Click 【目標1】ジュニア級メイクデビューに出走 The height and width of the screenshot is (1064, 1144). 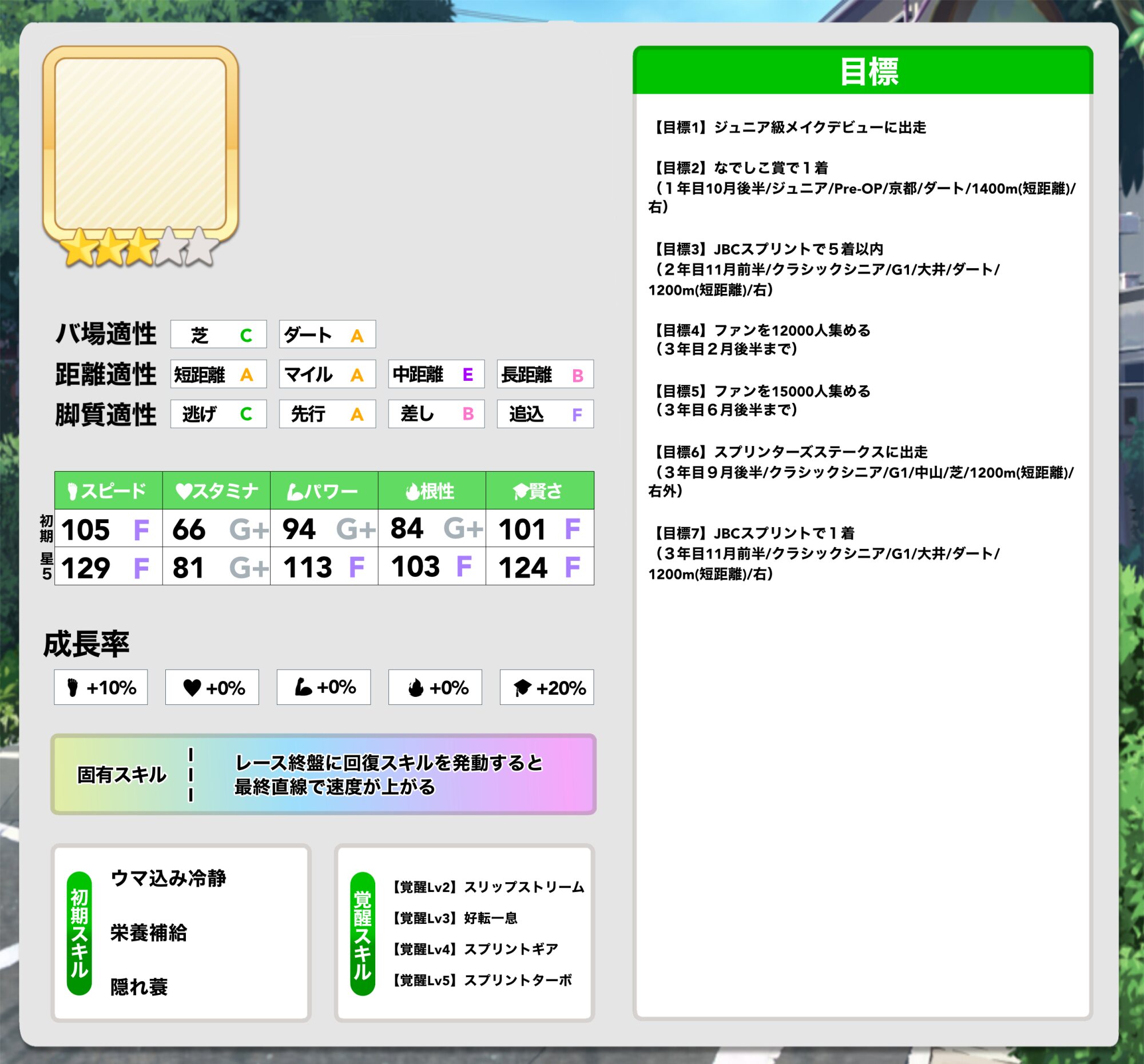[x=787, y=127]
